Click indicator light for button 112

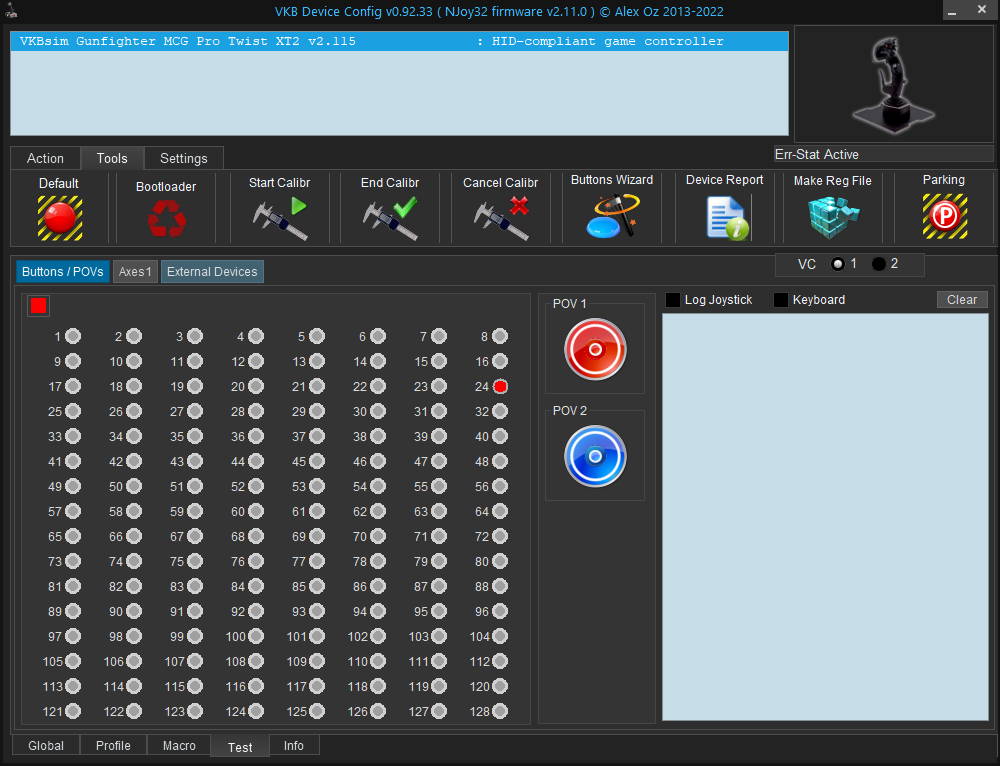[501, 661]
